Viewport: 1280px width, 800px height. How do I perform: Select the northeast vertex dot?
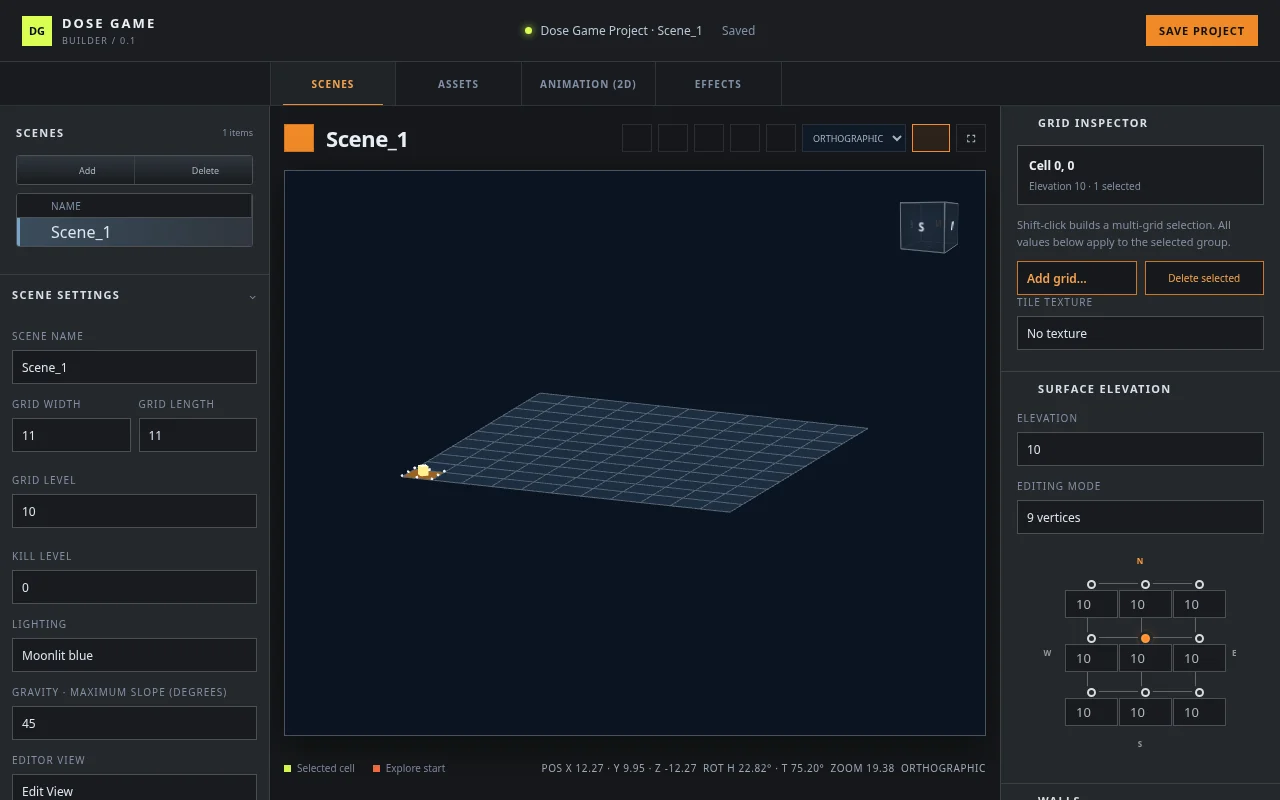click(x=1199, y=584)
